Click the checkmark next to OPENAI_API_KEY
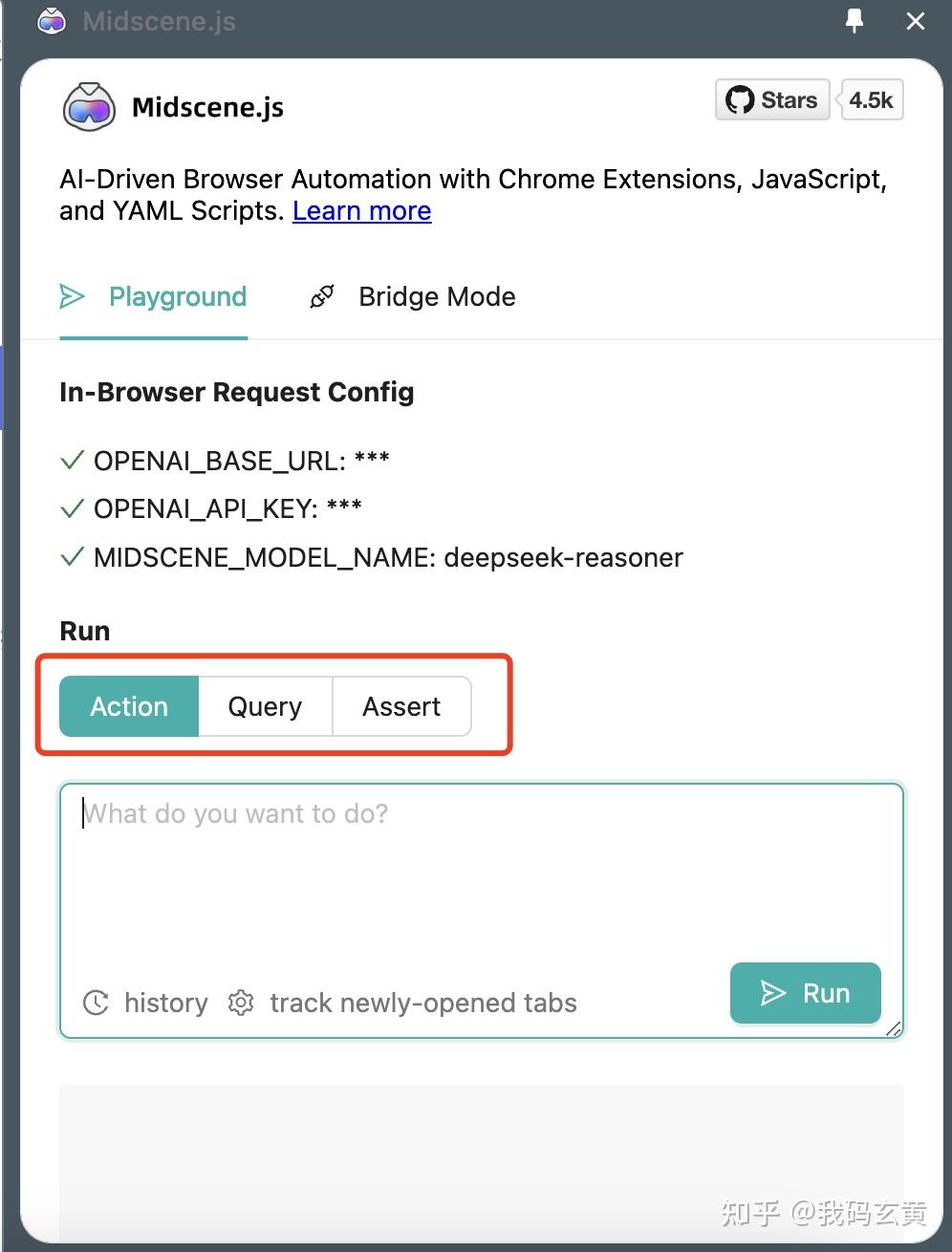The image size is (952, 1252). click(x=72, y=508)
